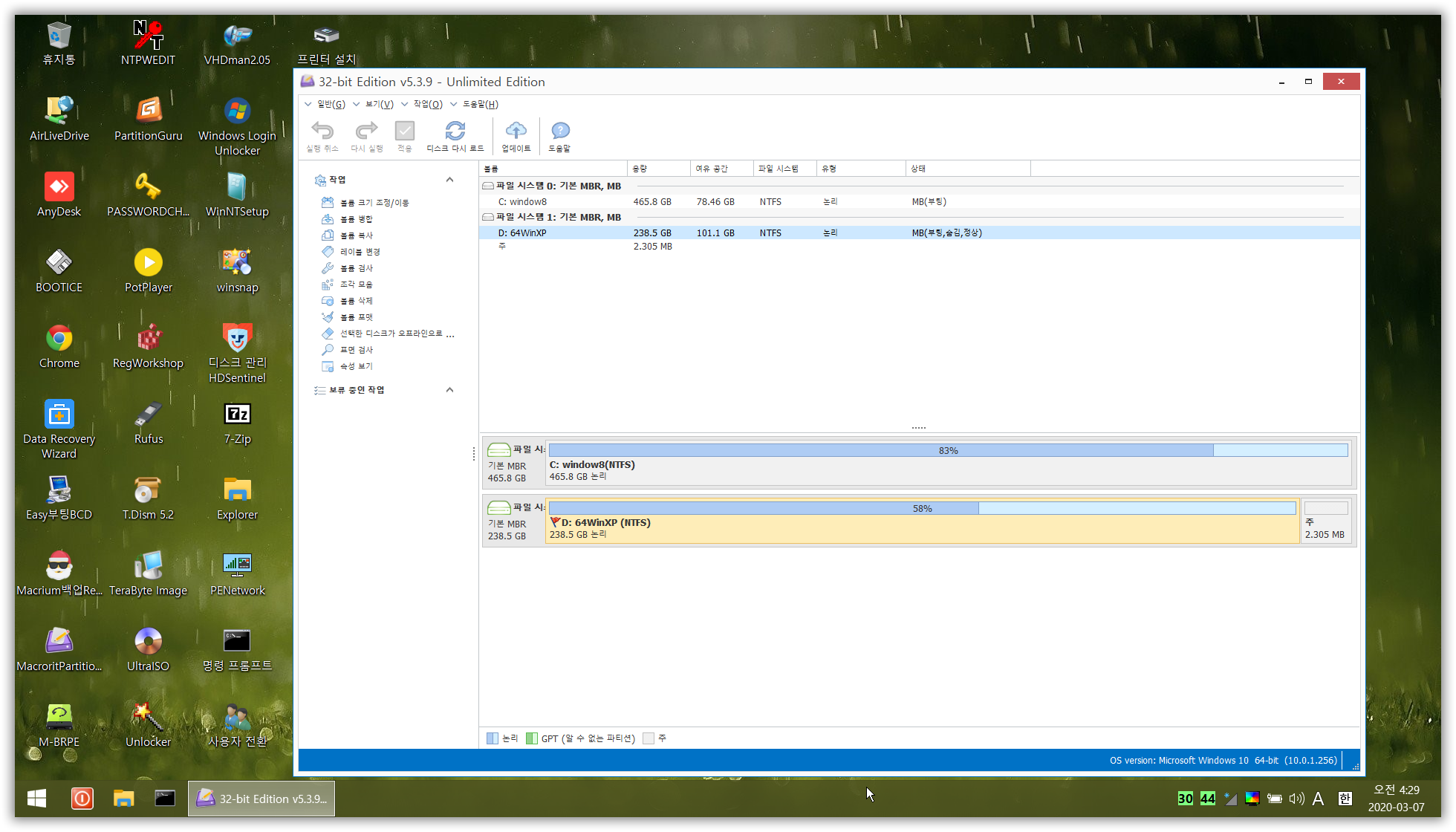Viewport: 1456px width, 832px height.
Task: Click the 상태 column header
Action: [968, 169]
